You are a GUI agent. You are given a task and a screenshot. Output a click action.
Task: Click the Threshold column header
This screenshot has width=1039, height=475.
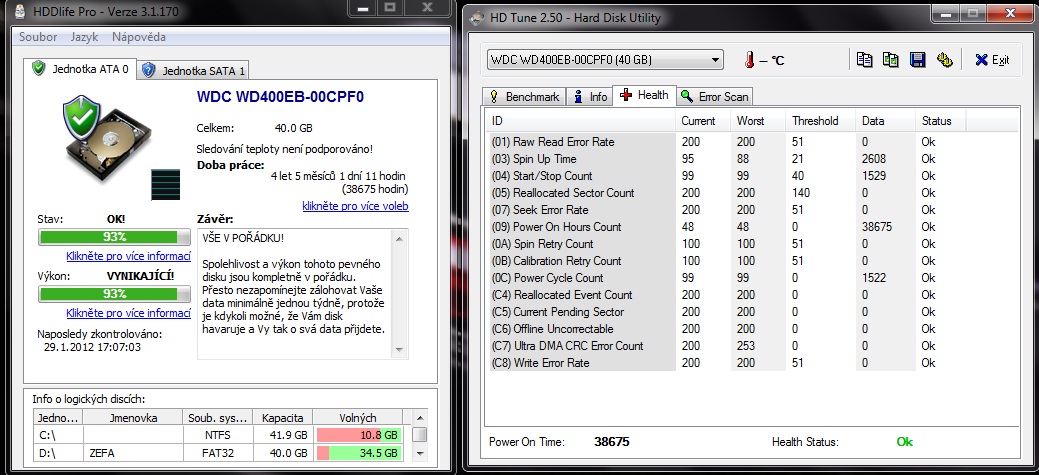pos(821,121)
